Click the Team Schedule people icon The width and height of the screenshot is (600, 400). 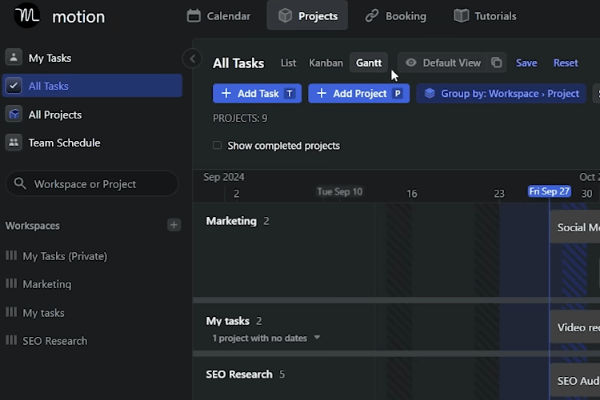[x=14, y=143]
